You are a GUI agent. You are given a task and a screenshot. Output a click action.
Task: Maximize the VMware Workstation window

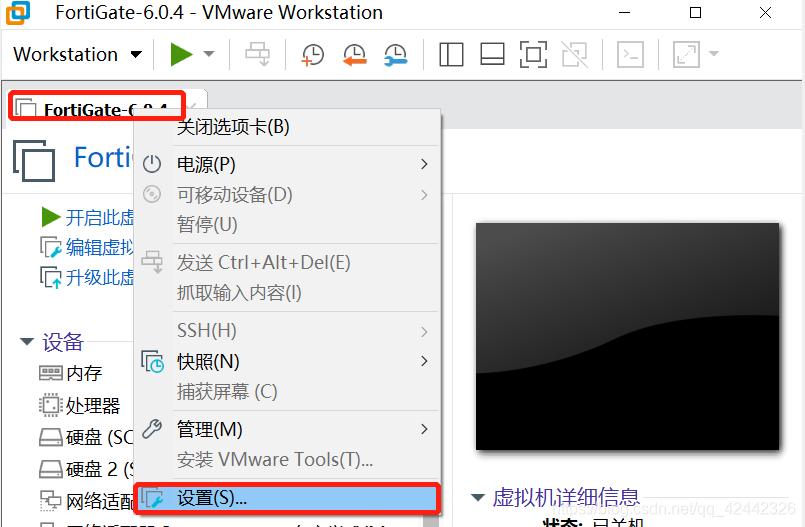pyautogui.click(x=695, y=13)
